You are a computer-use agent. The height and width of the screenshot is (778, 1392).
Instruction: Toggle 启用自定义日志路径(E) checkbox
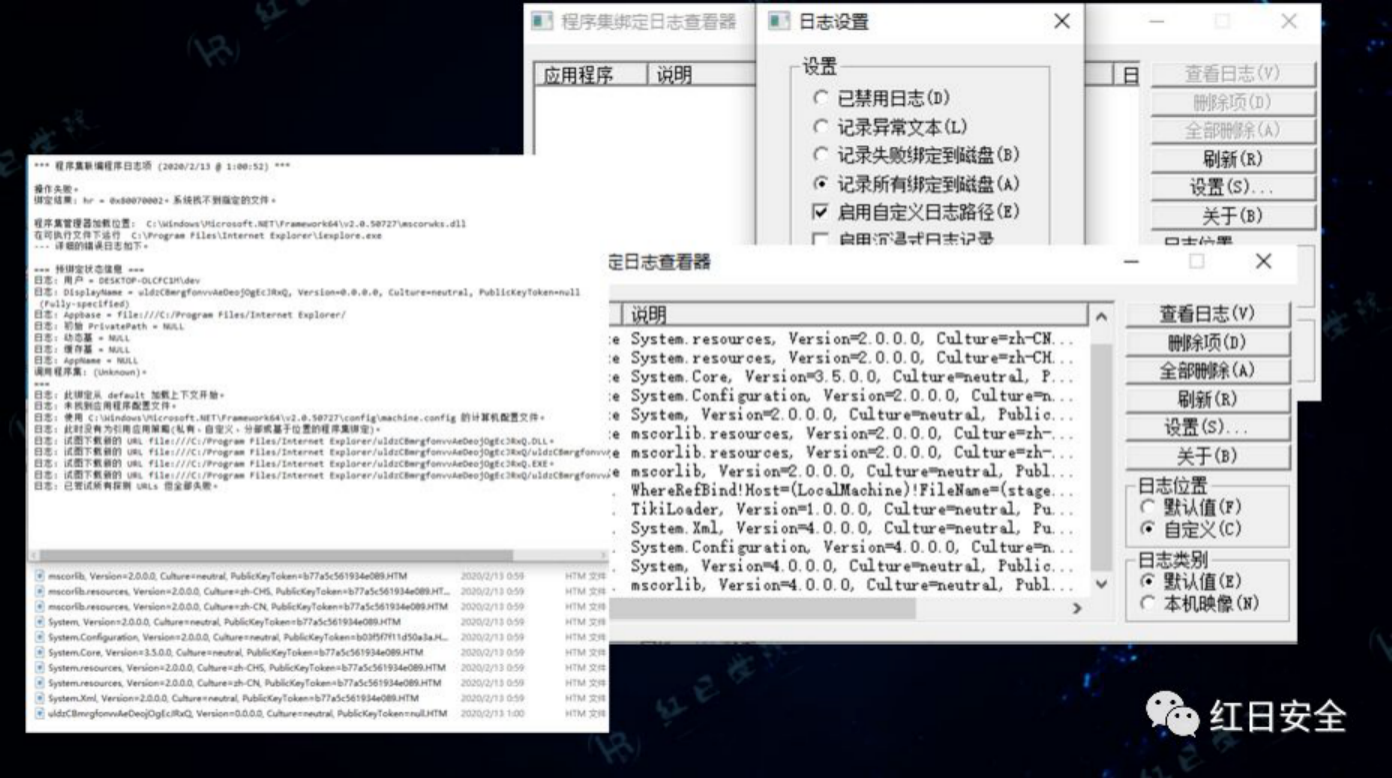(x=820, y=212)
